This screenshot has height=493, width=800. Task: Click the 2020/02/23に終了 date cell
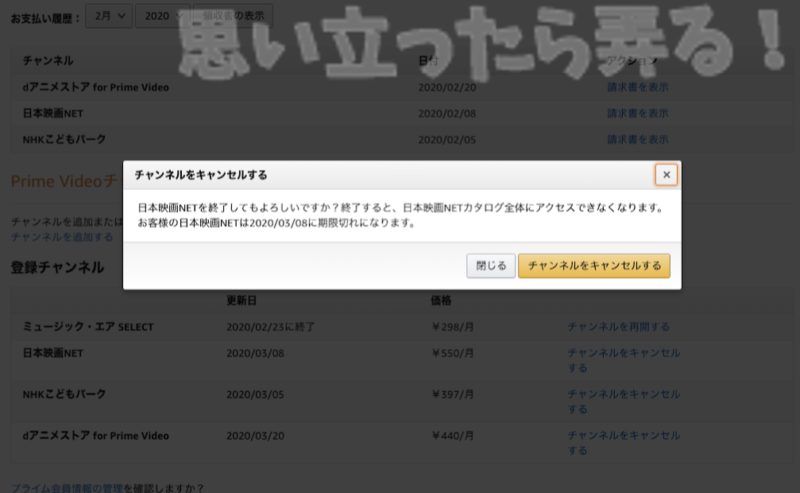[270, 327]
